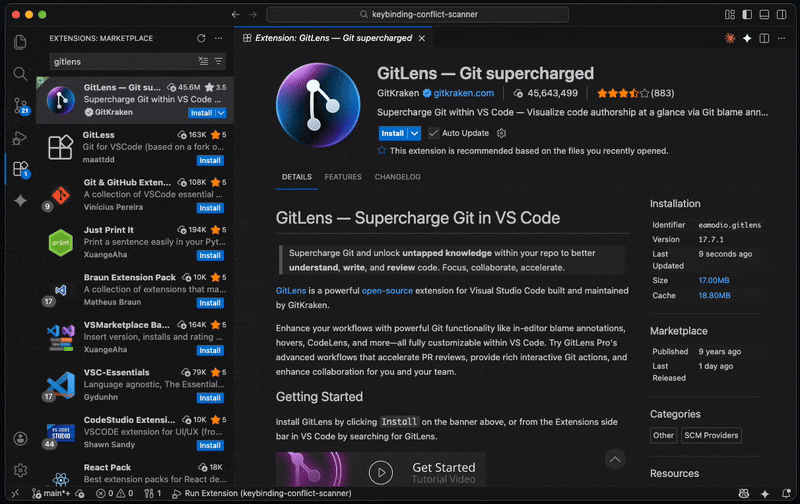
Task: Open Source Control view with 21 badge
Action: (21, 106)
